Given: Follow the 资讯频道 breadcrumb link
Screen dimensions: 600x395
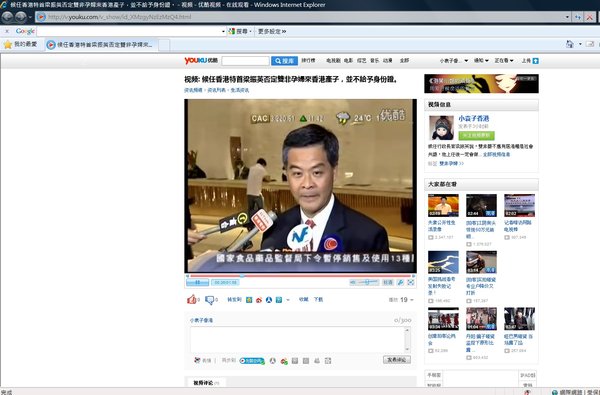Looking at the screenshot, I should click(x=193, y=90).
